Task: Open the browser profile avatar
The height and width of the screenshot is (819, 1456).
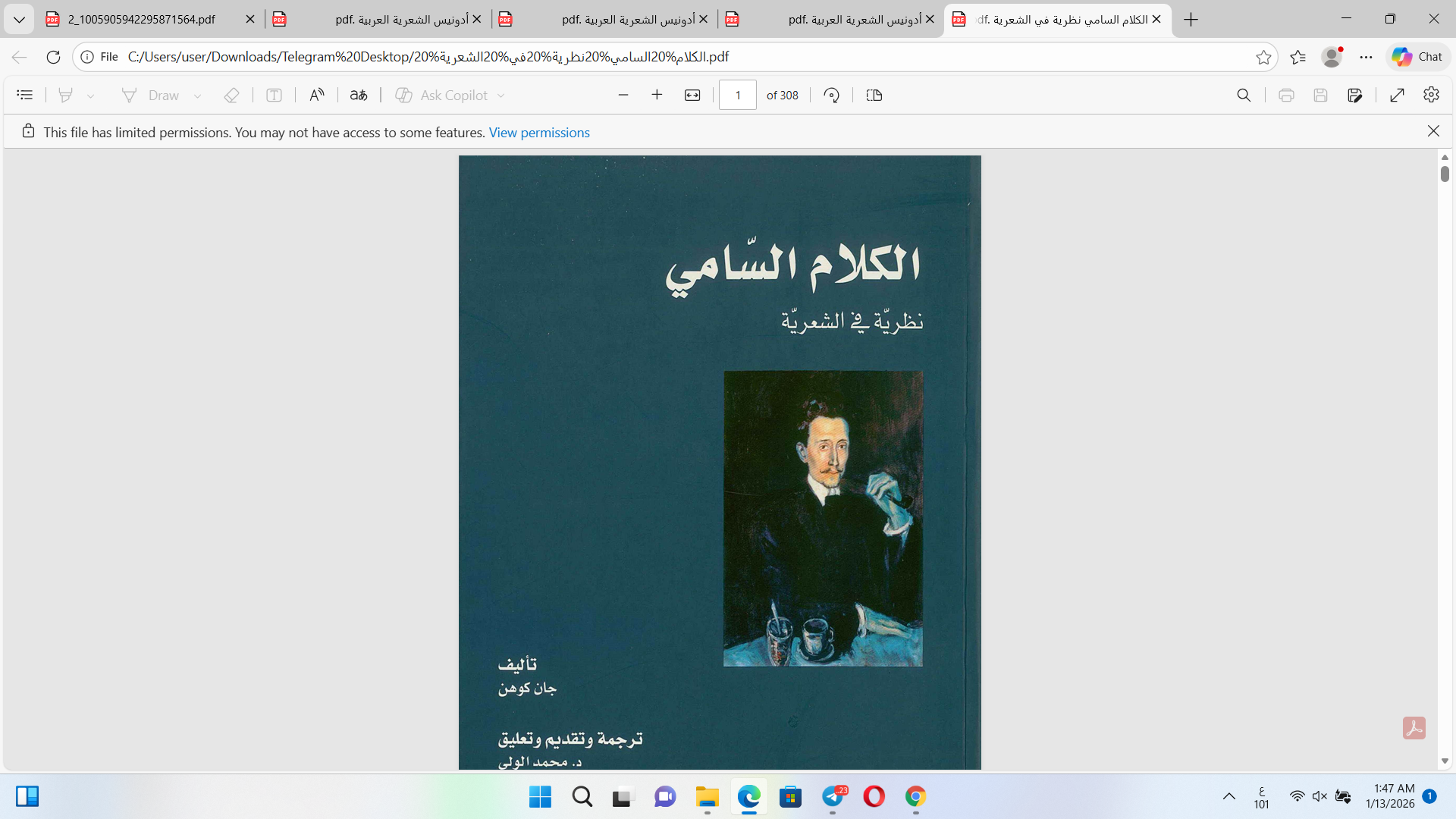Action: pos(1332,57)
